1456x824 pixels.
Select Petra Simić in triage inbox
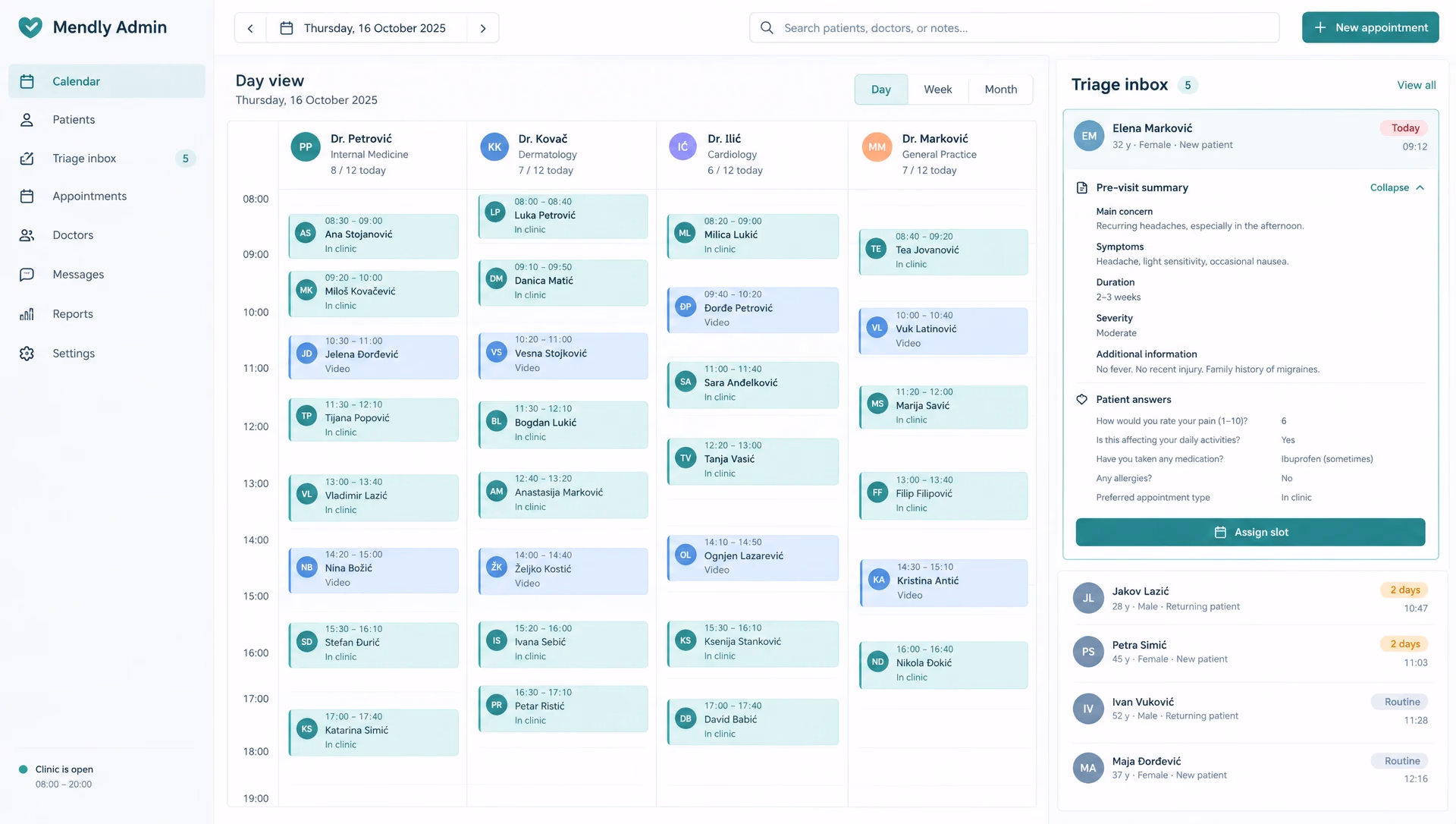(1250, 652)
